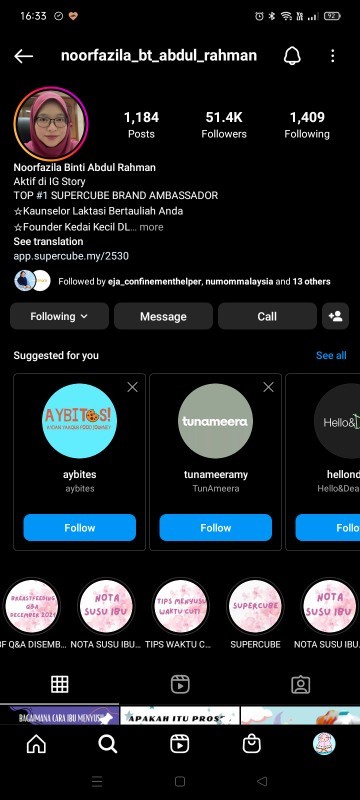The image size is (360, 800).
Task: Tap the add-person suggestions icon
Action: (336, 316)
